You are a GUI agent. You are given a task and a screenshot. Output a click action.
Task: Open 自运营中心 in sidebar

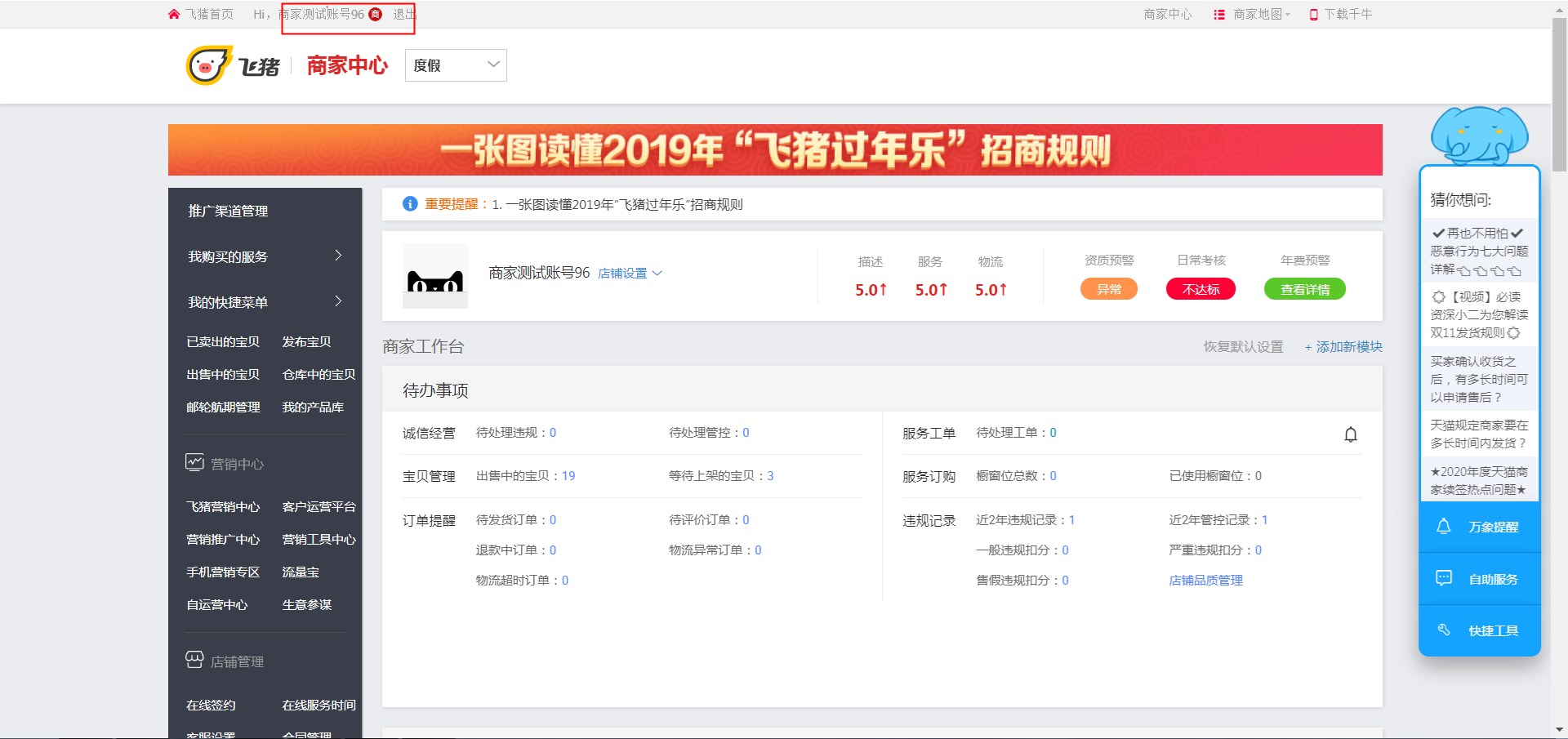(x=216, y=604)
